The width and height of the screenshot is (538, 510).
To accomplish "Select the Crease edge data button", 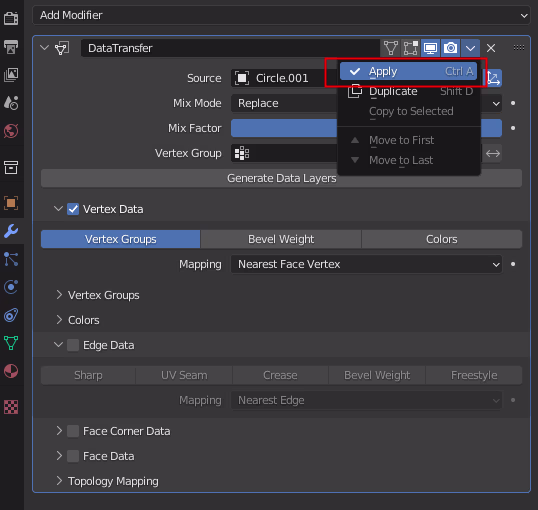I will (280, 375).
